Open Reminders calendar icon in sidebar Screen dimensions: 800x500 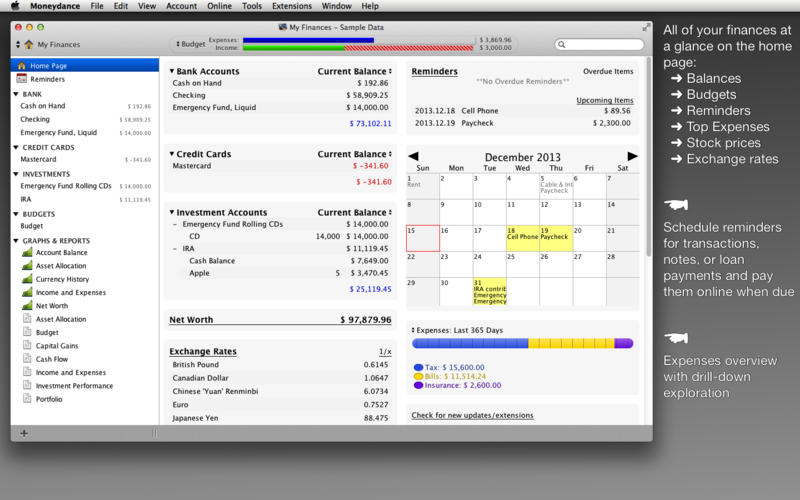21,79
